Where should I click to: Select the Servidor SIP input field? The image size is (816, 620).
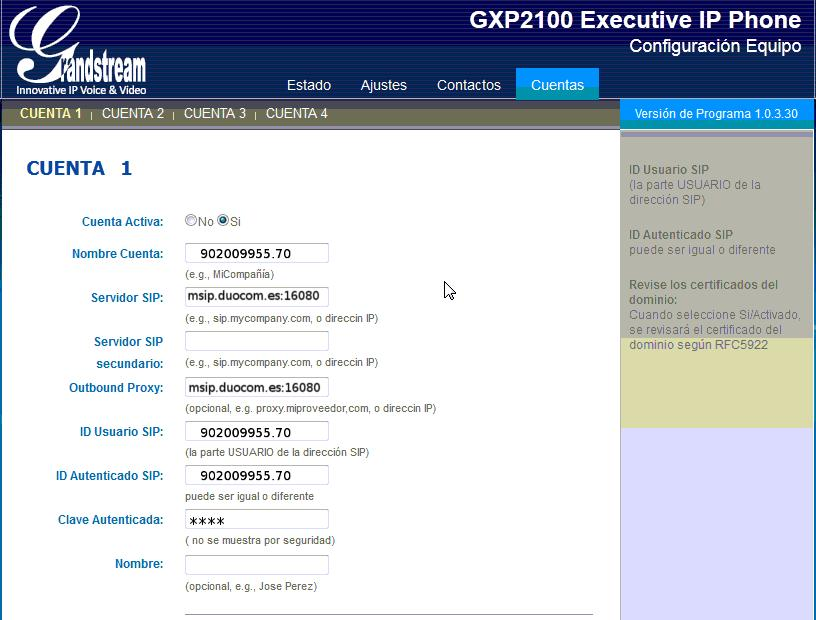(x=256, y=296)
